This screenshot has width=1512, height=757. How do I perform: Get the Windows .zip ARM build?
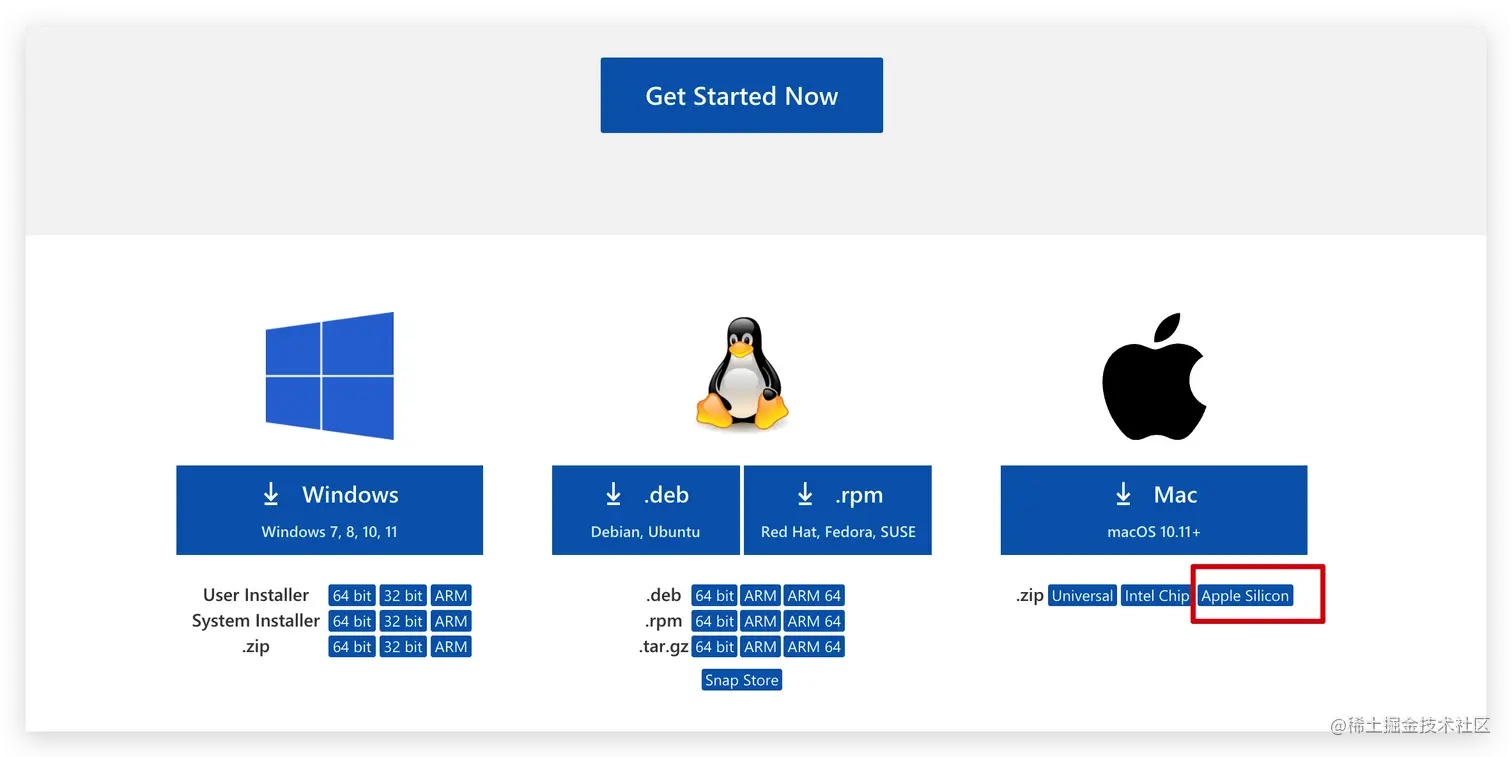451,647
